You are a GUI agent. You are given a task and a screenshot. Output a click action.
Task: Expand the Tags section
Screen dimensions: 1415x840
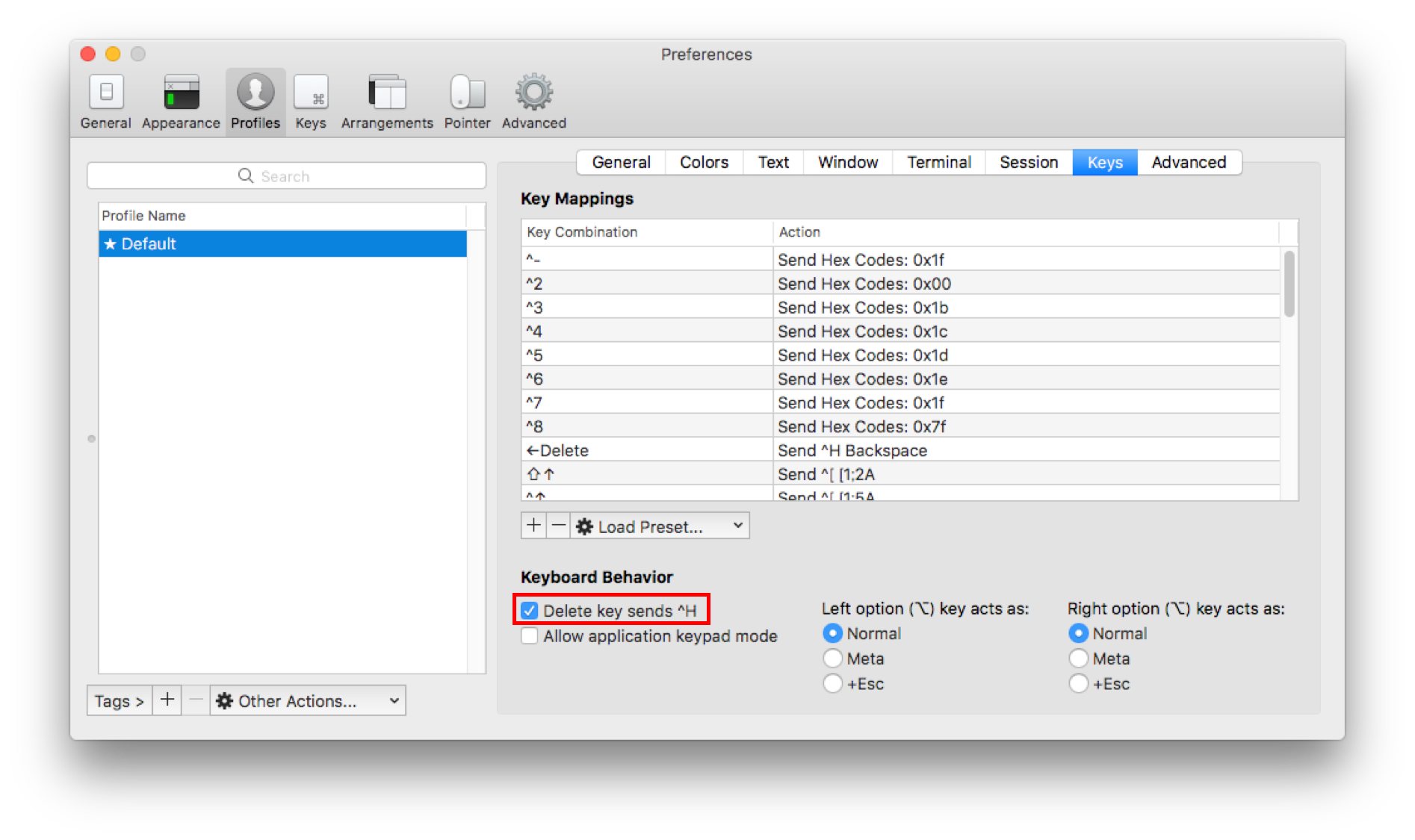(x=118, y=700)
